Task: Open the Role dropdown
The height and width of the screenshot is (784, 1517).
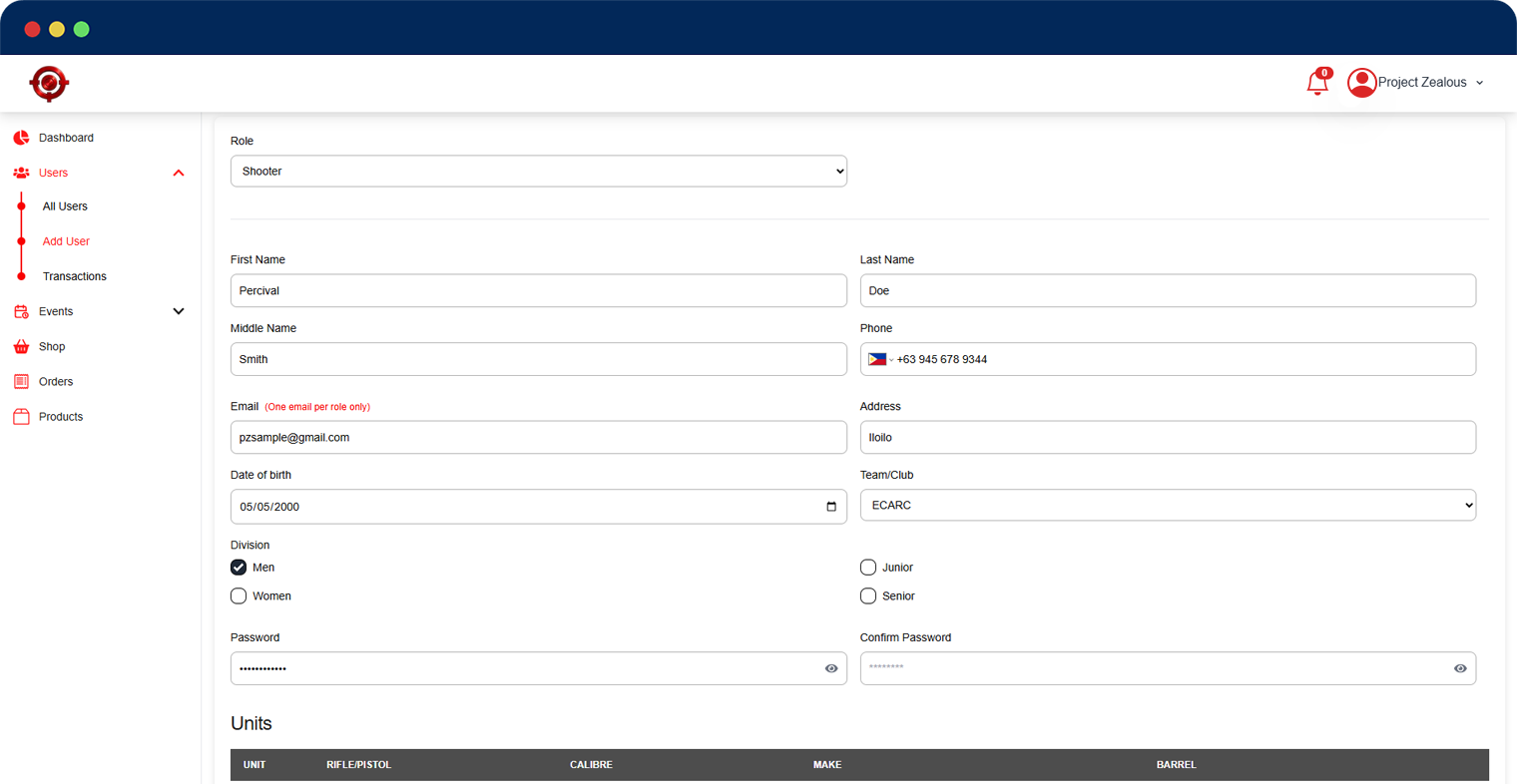Action: point(539,171)
